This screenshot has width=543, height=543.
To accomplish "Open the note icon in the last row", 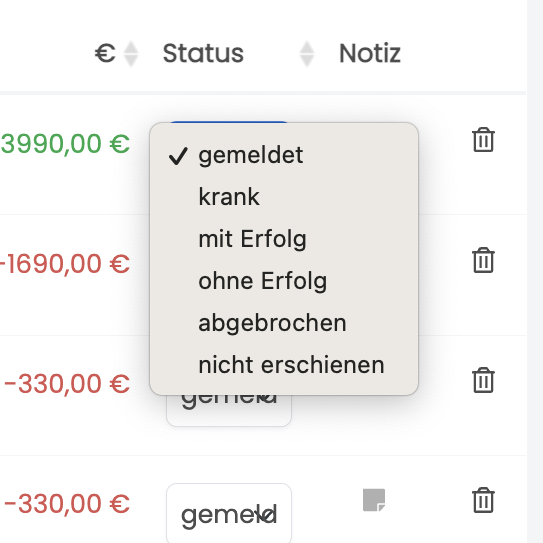I will (374, 500).
